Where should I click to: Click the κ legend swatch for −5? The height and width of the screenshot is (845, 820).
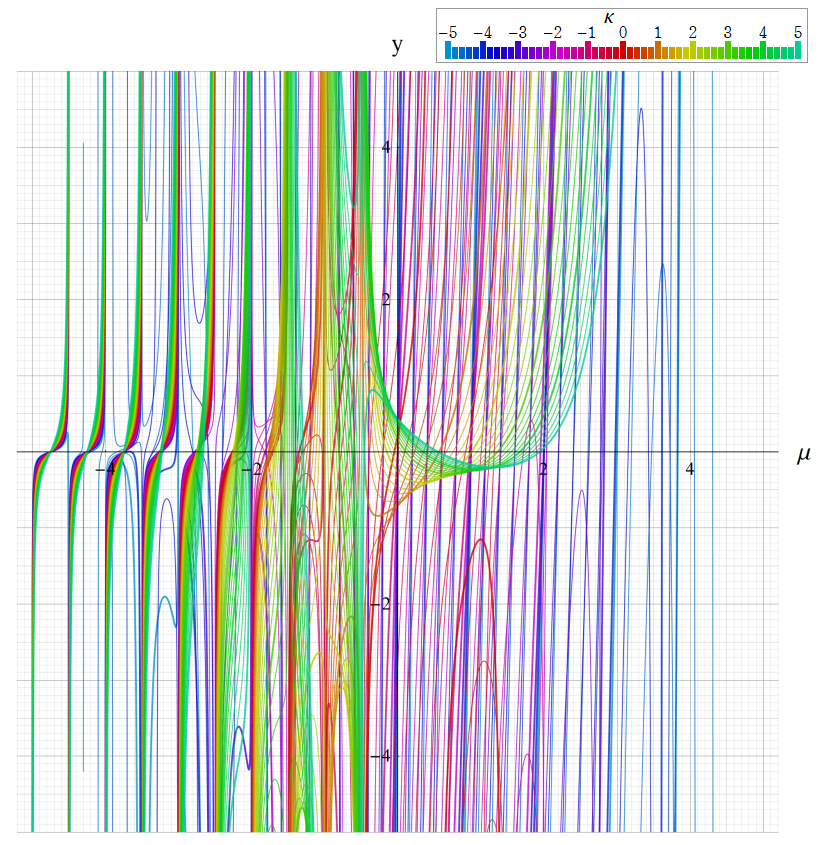point(448,49)
